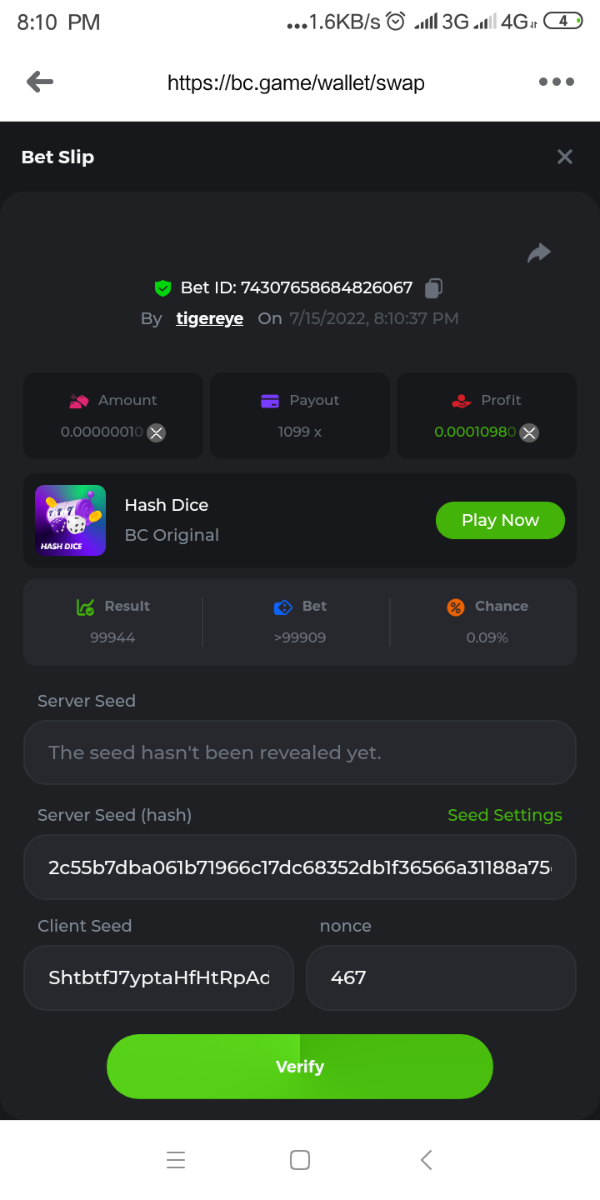600x1200 pixels.
Task: Open the tigereye user profile
Action: (x=209, y=319)
